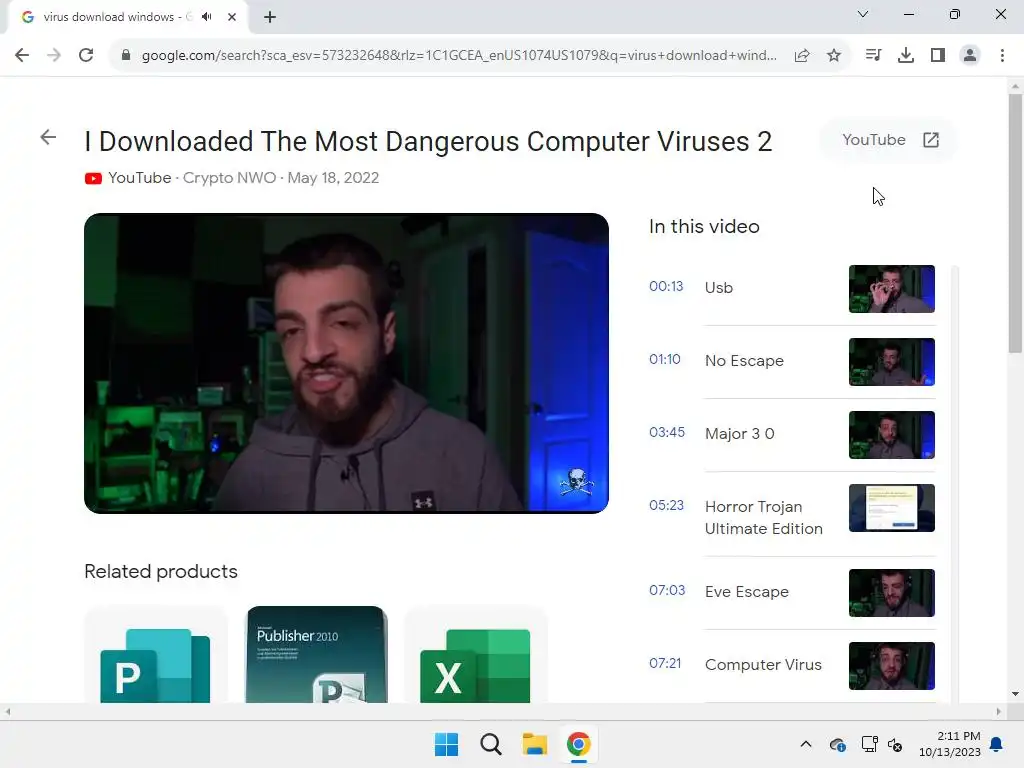The width and height of the screenshot is (1024, 768).
Task: Open the notification bell icon
Action: click(997, 744)
